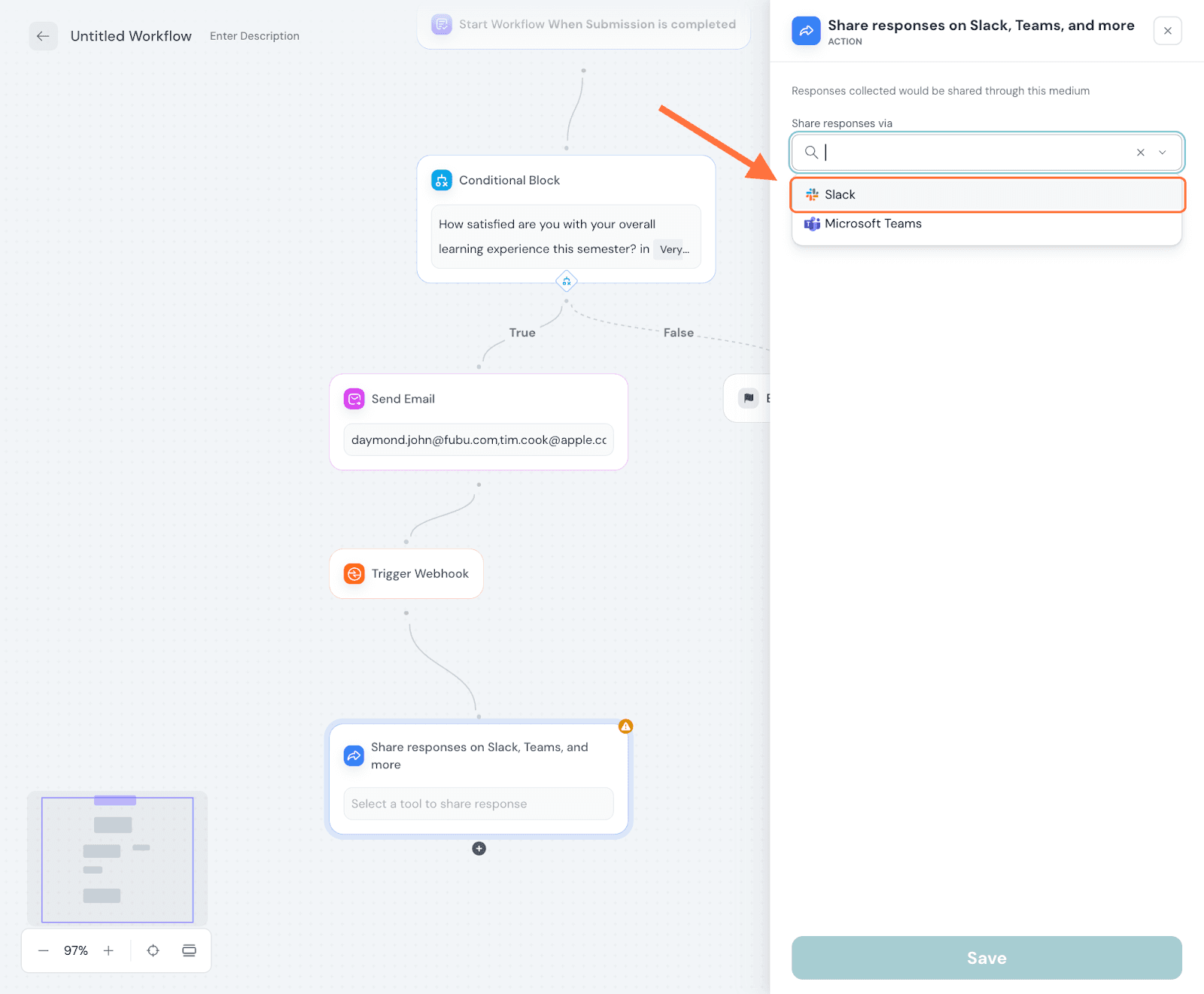Click the Enter Description field
The image size is (1204, 994).
click(254, 36)
